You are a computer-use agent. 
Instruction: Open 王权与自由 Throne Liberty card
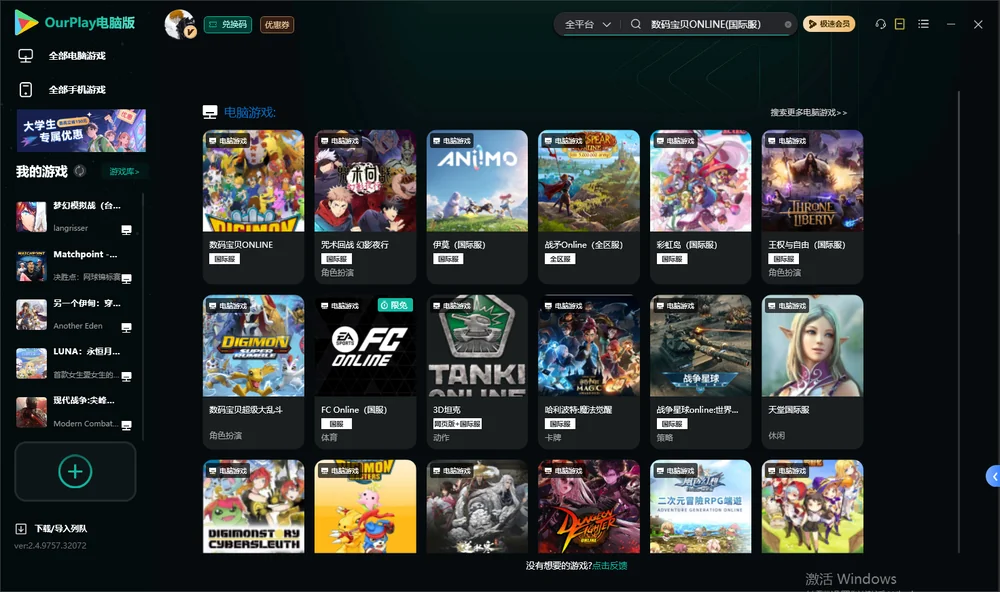click(x=812, y=206)
